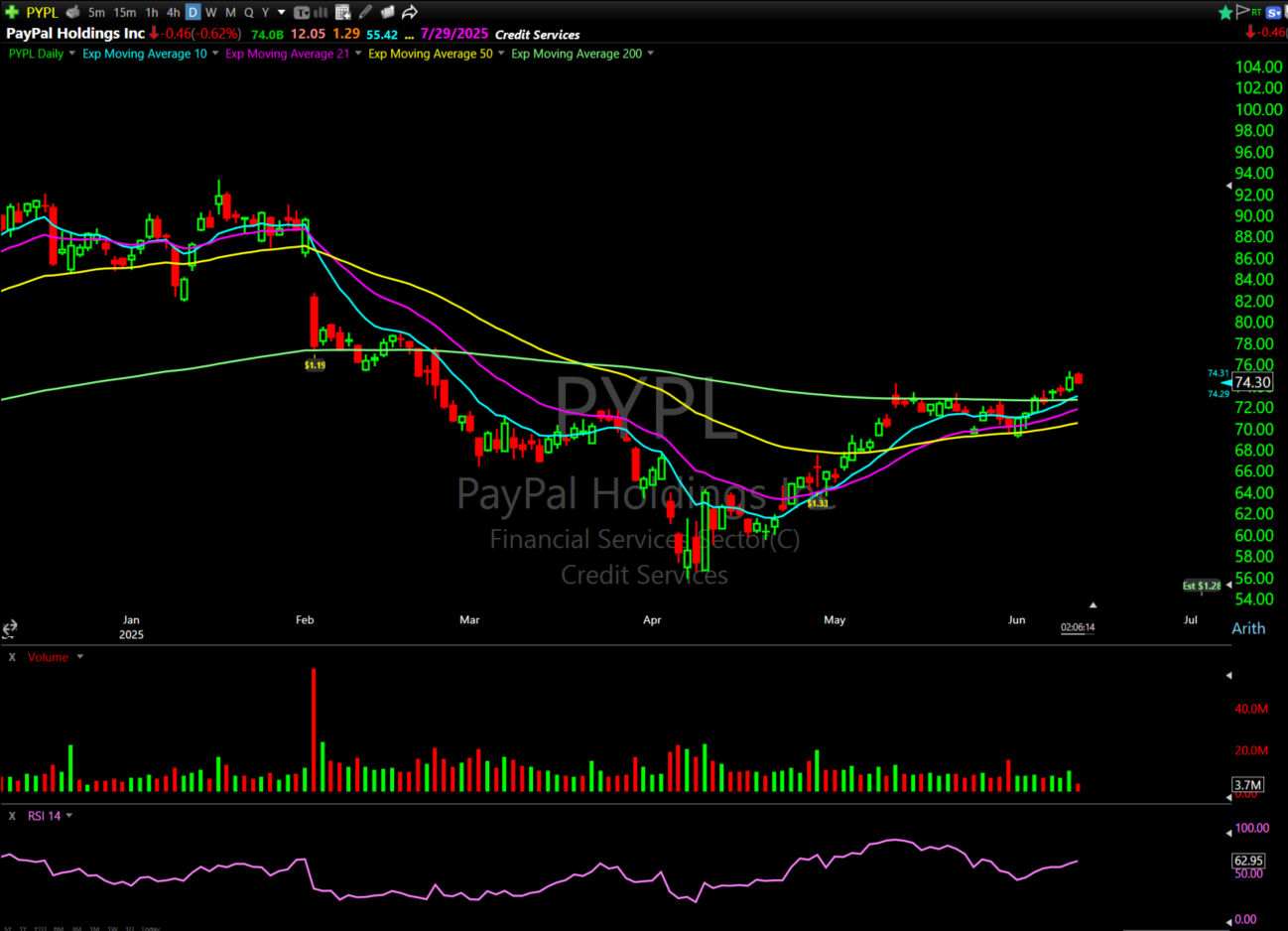Click the green star favorite icon
The image size is (1288, 931).
pos(1225,12)
